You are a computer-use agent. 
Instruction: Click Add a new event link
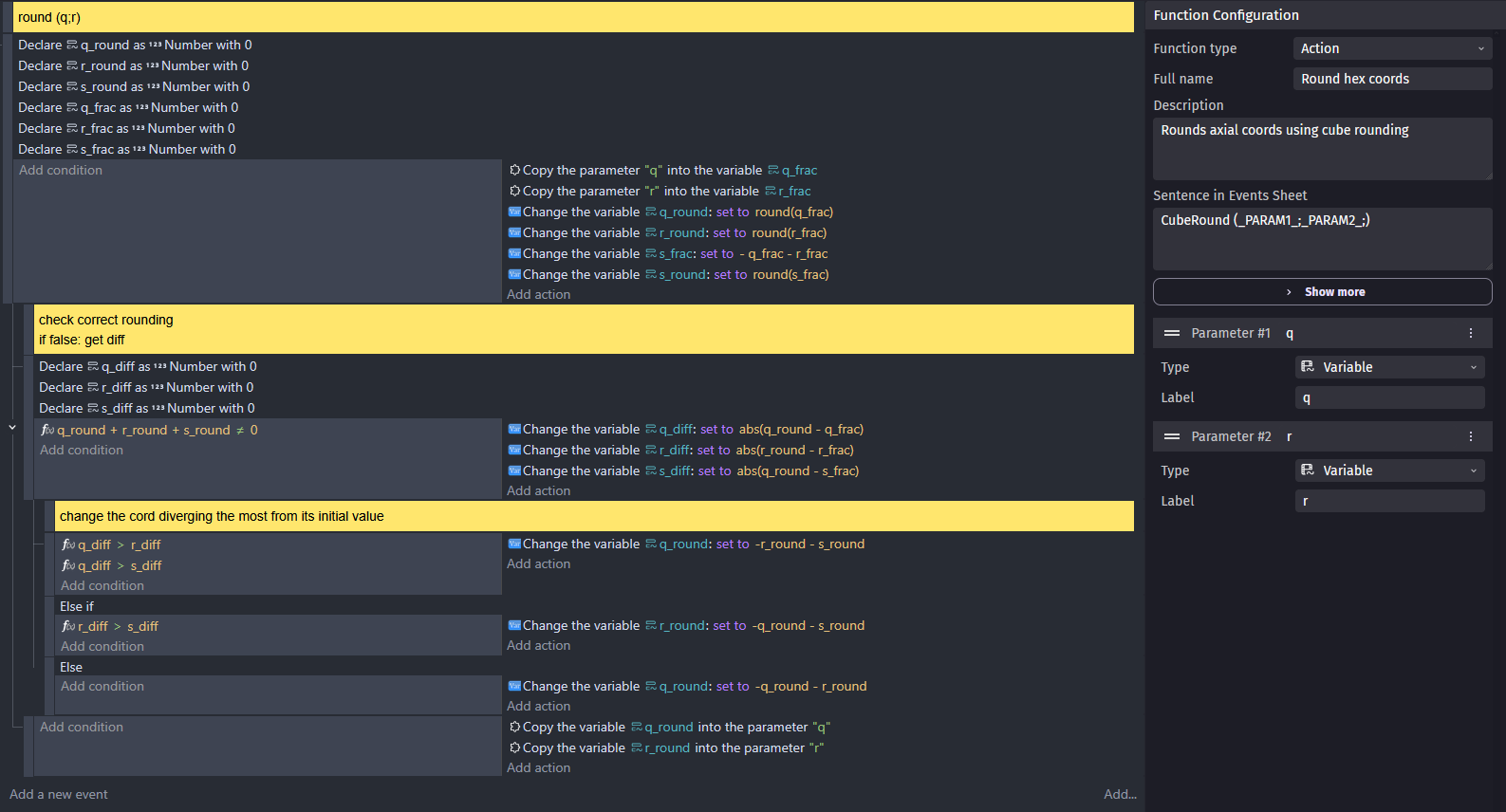pyautogui.click(x=59, y=795)
